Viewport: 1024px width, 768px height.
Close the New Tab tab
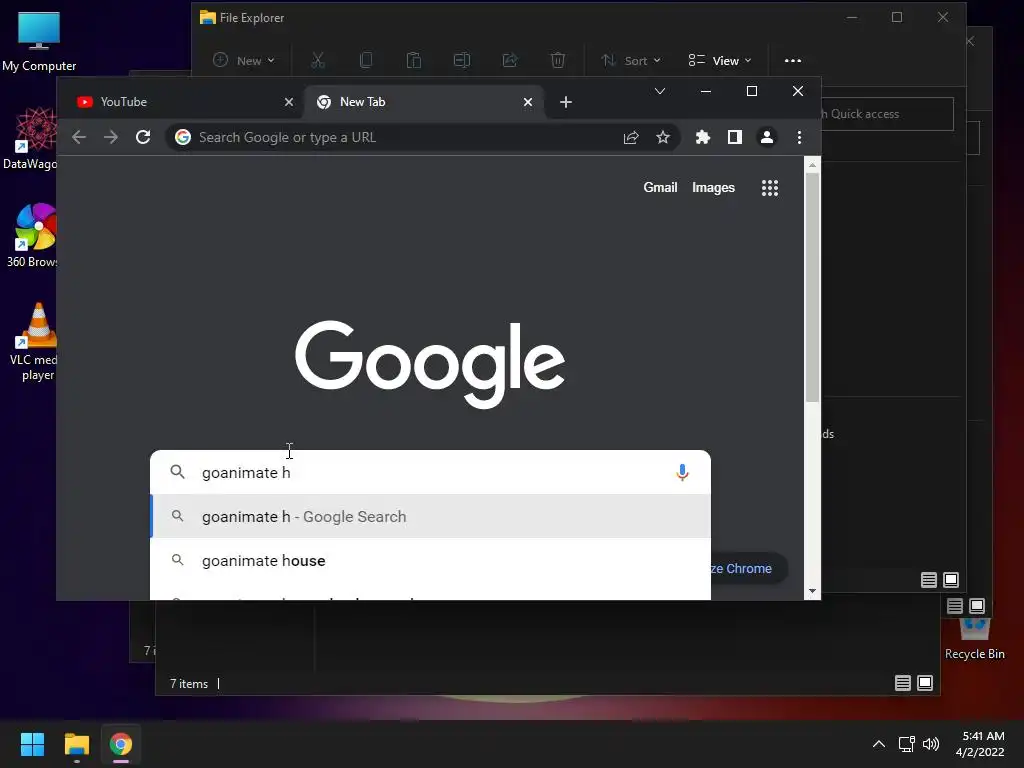[528, 102]
